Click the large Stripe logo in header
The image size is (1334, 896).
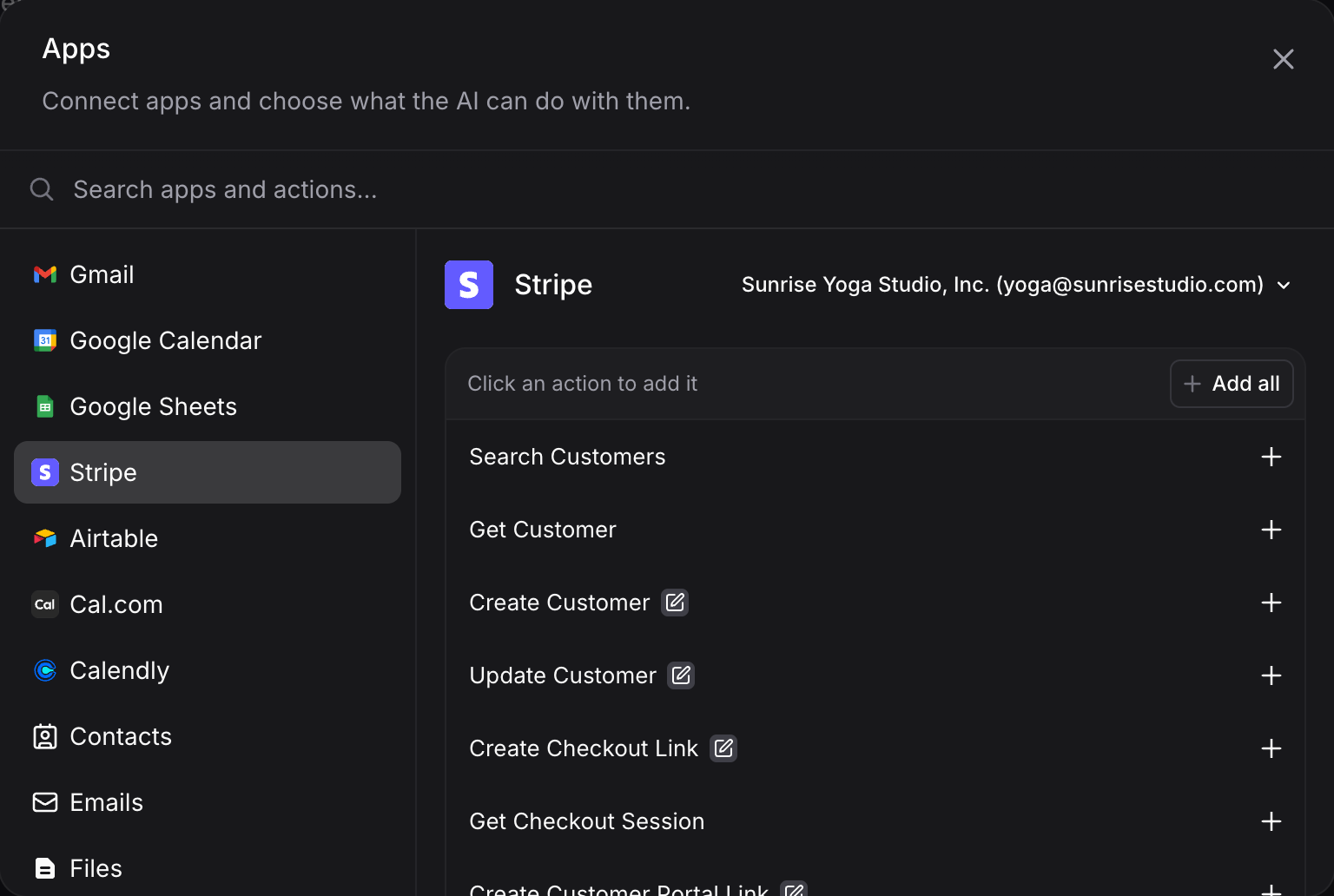pyautogui.click(x=469, y=285)
